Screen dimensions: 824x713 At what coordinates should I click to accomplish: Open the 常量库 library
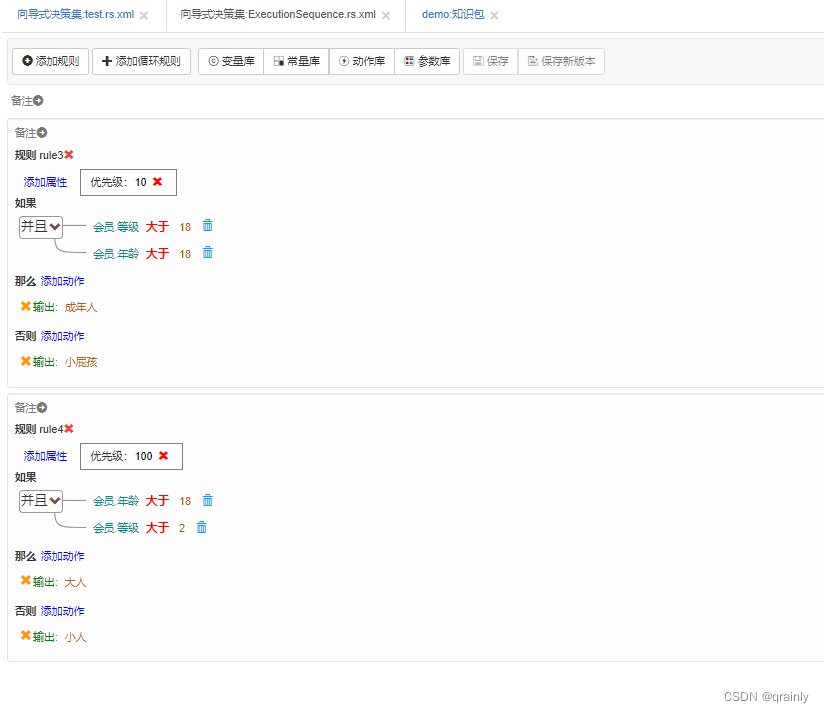coord(296,61)
